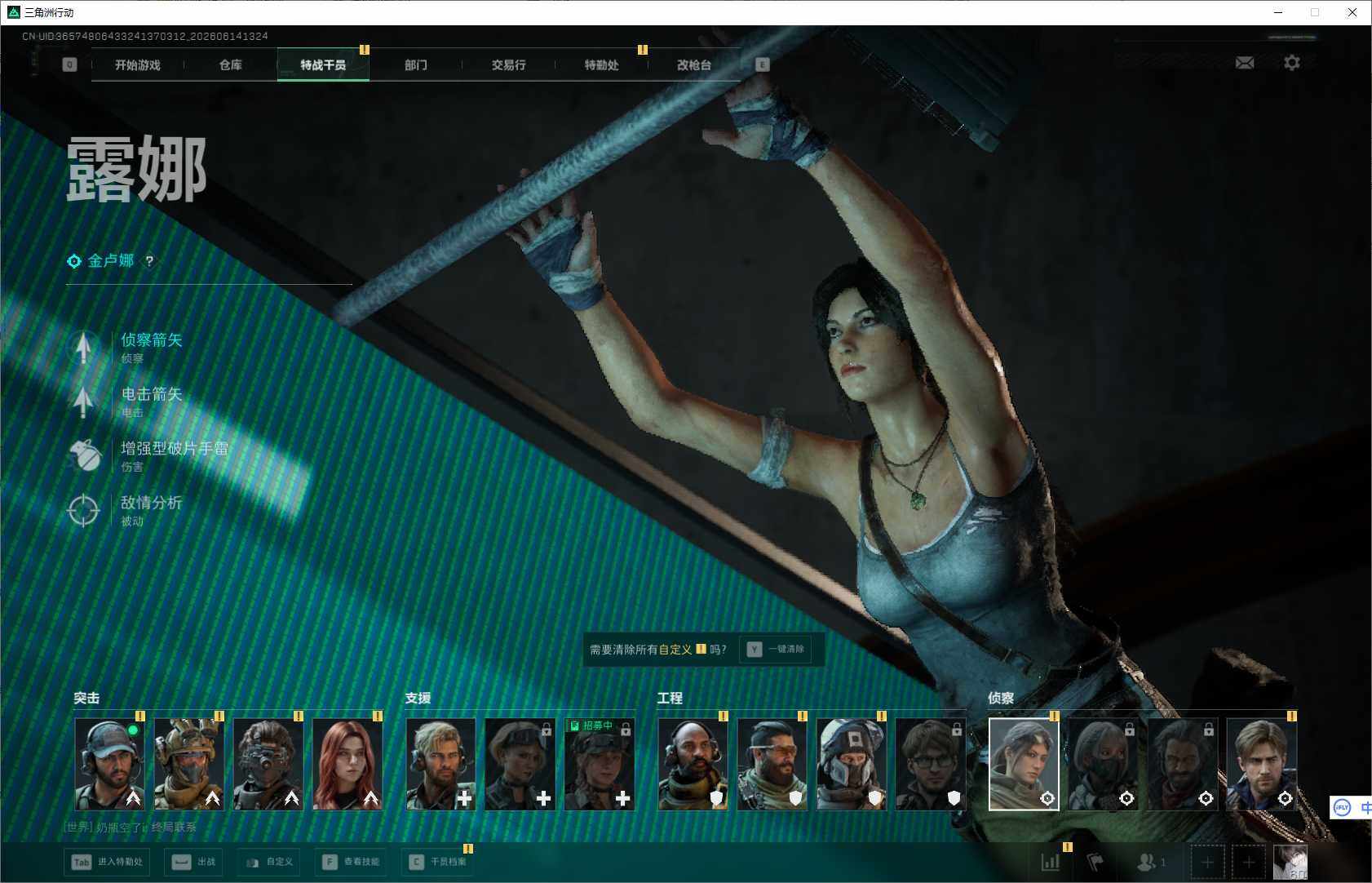
Task: Click the second empty squad slot plus
Action: [1249, 862]
